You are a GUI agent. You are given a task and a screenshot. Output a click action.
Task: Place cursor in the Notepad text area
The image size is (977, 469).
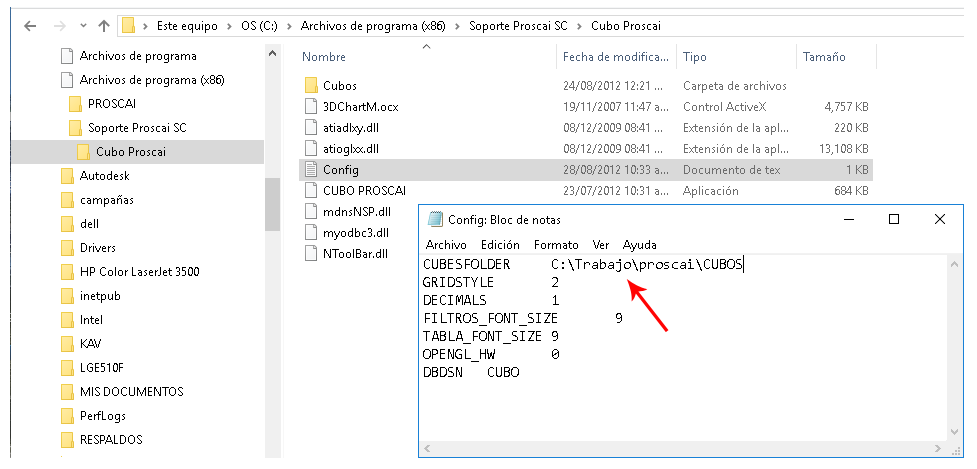pyautogui.click(x=684, y=347)
